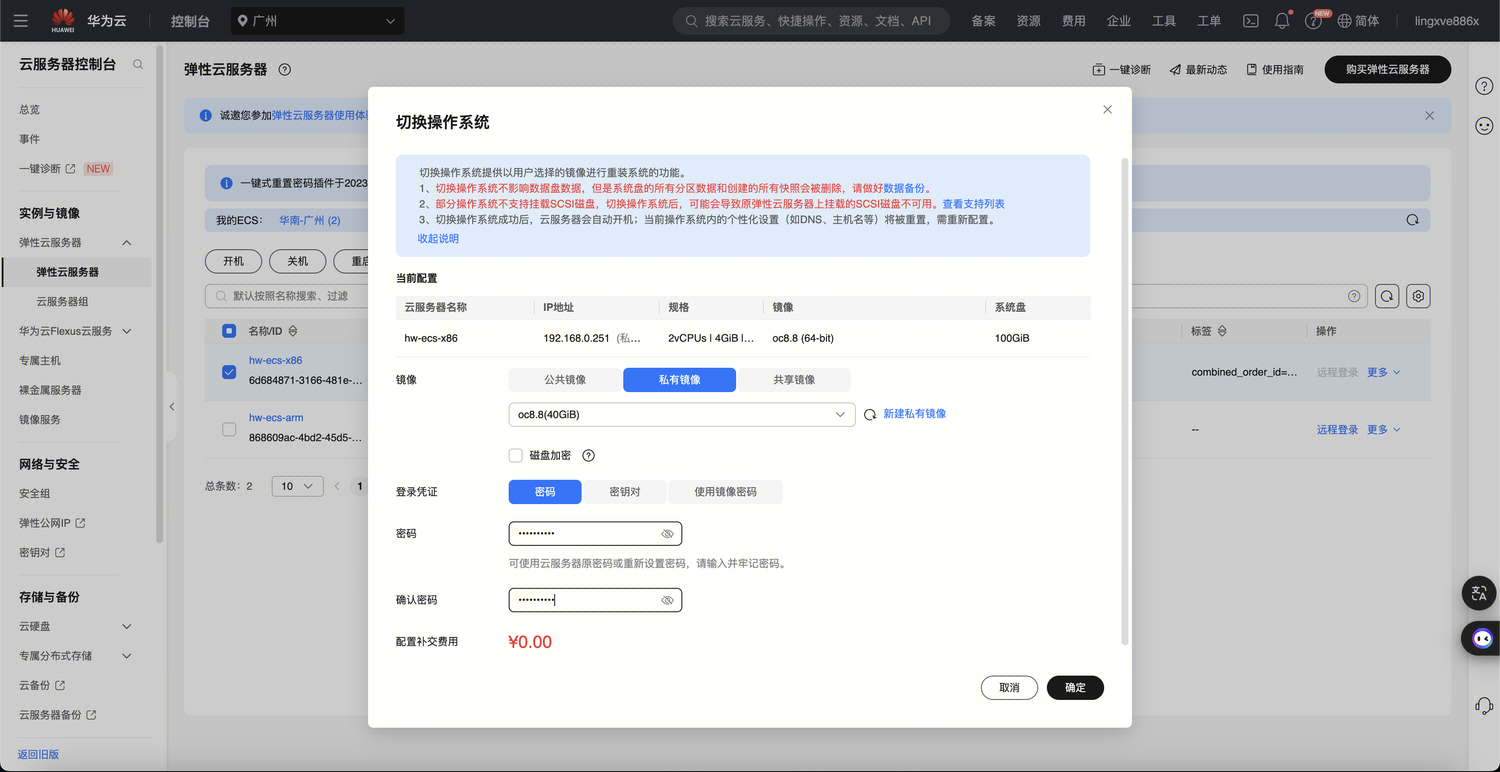The width and height of the screenshot is (1500, 772).
Task: Refresh the 我的ECS region bar
Action: click(x=1412, y=220)
